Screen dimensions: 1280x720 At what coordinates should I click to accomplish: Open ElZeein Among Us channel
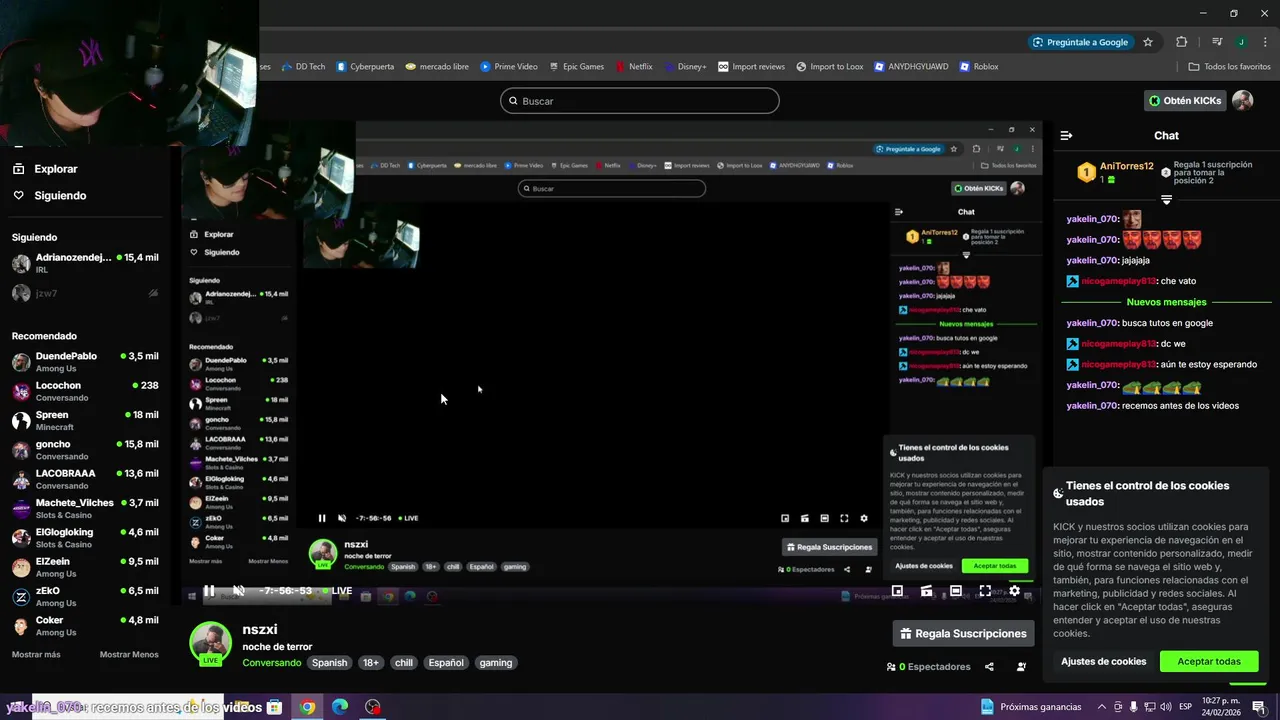coord(85,567)
